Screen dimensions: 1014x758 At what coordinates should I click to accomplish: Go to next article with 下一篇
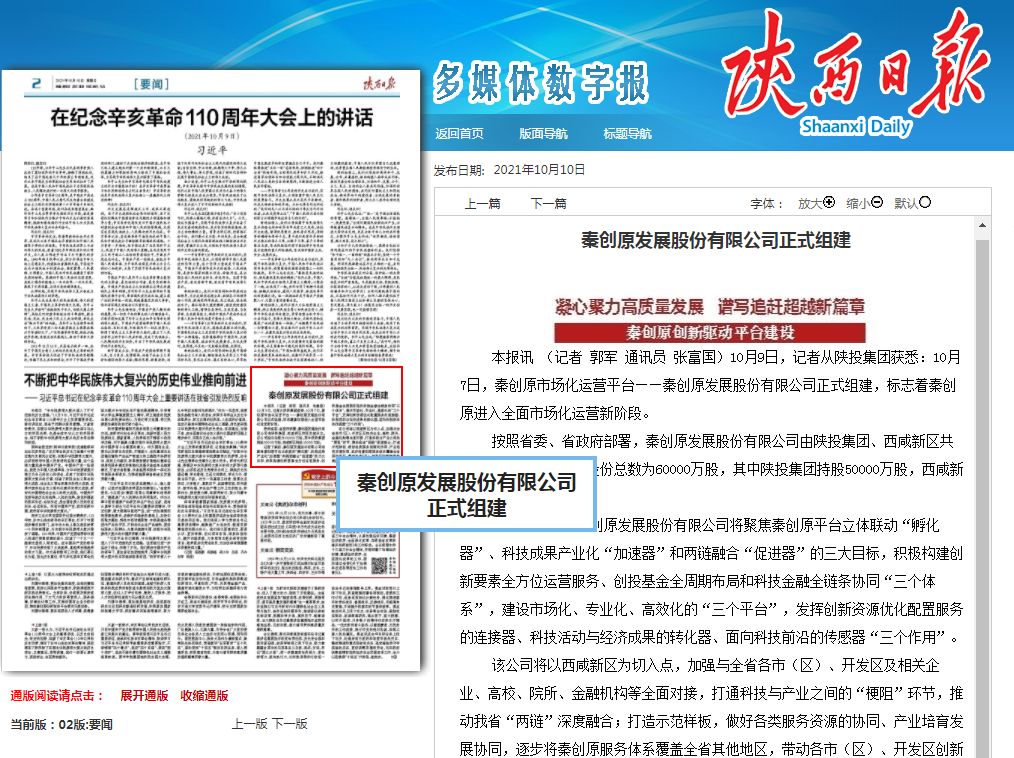coord(548,204)
